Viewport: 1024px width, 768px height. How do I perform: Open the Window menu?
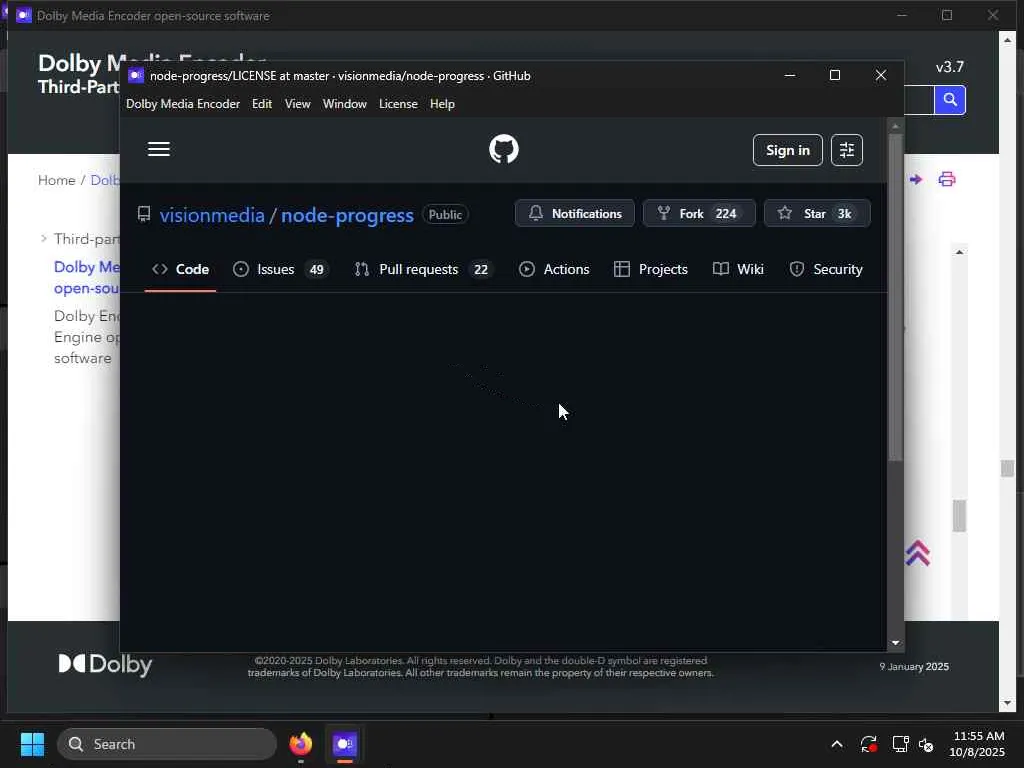[x=345, y=104]
